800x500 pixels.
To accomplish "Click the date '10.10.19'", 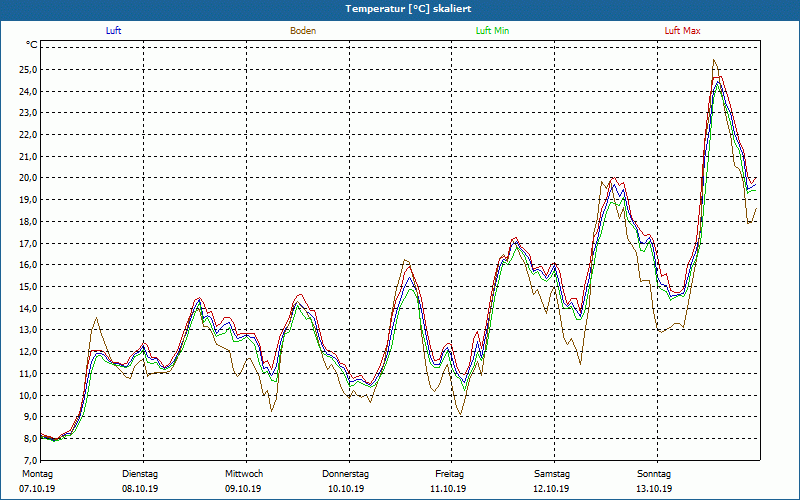I will [x=346, y=489].
